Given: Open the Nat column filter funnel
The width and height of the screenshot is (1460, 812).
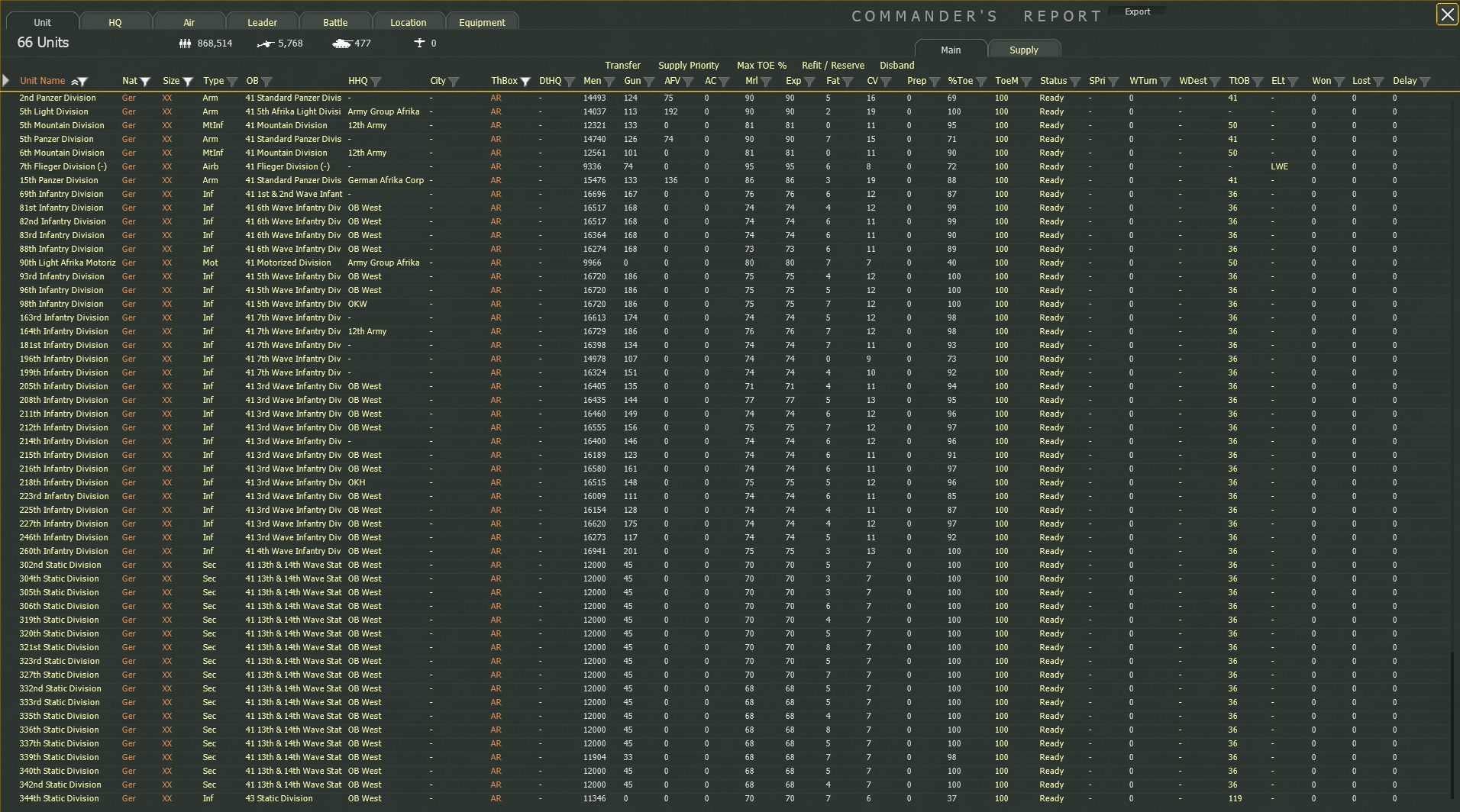Looking at the screenshot, I should point(145,82).
